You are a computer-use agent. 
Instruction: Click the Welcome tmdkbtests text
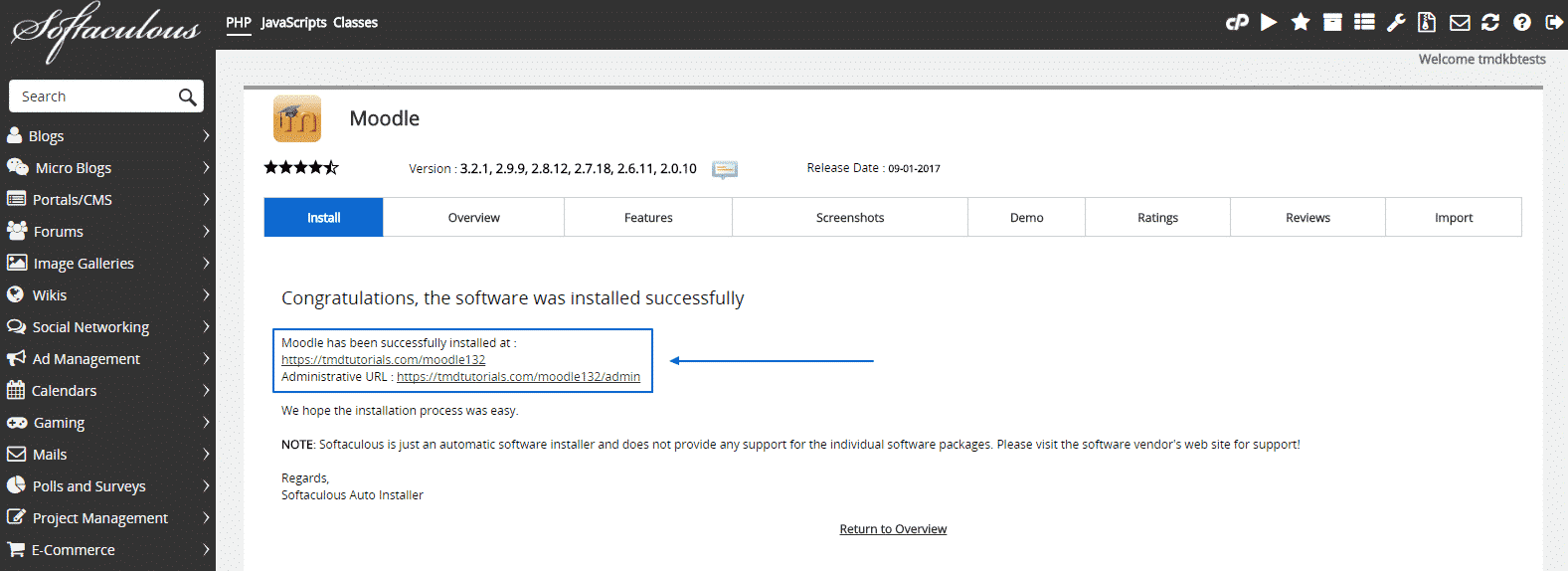1481,59
